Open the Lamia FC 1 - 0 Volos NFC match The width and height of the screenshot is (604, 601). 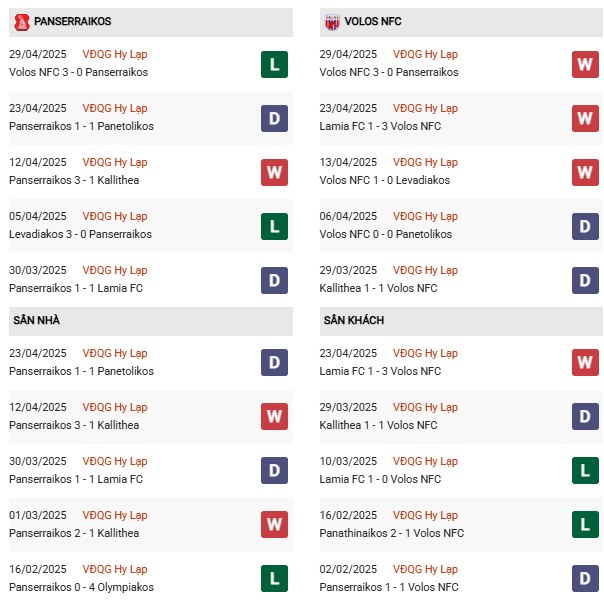click(380, 479)
